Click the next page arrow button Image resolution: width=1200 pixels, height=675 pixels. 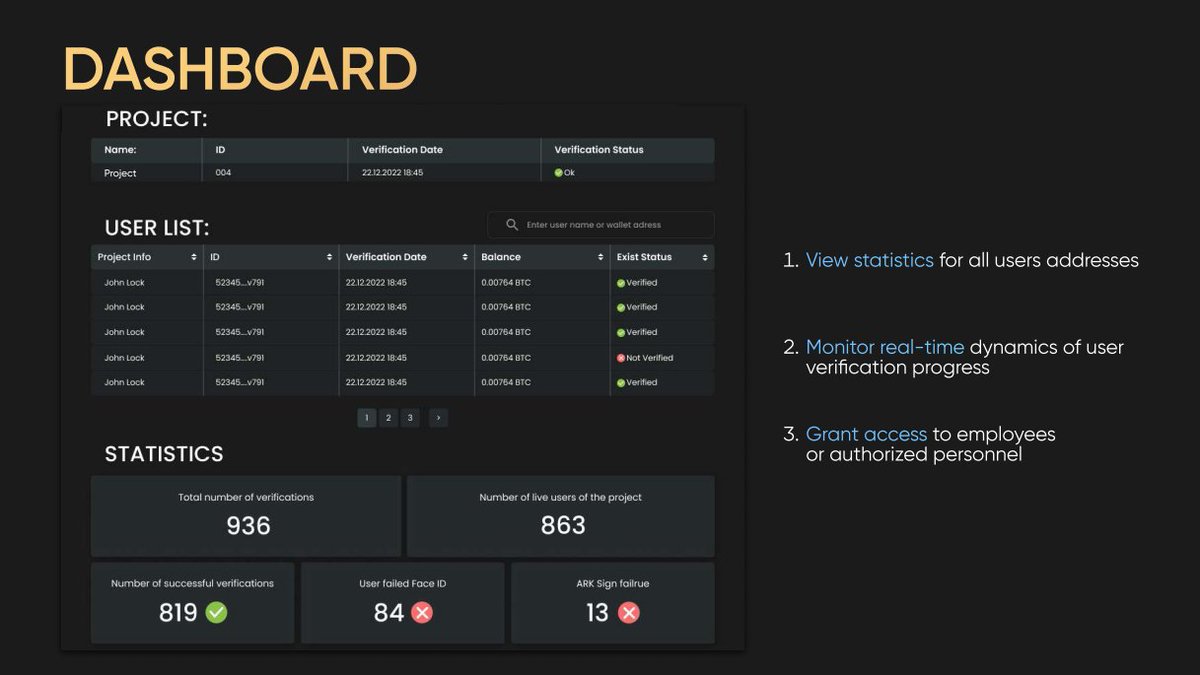tap(438, 418)
